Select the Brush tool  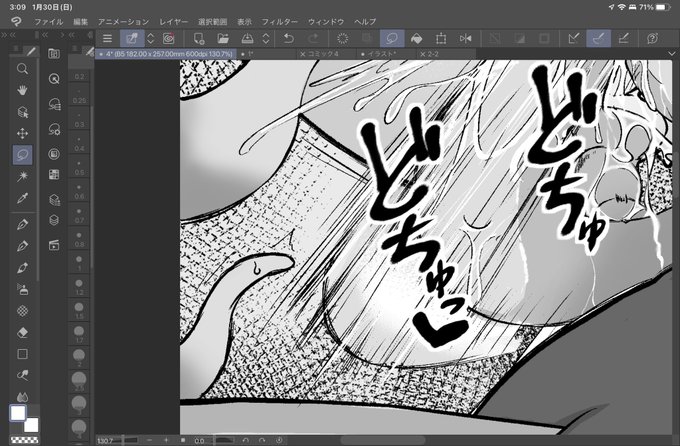click(22, 268)
